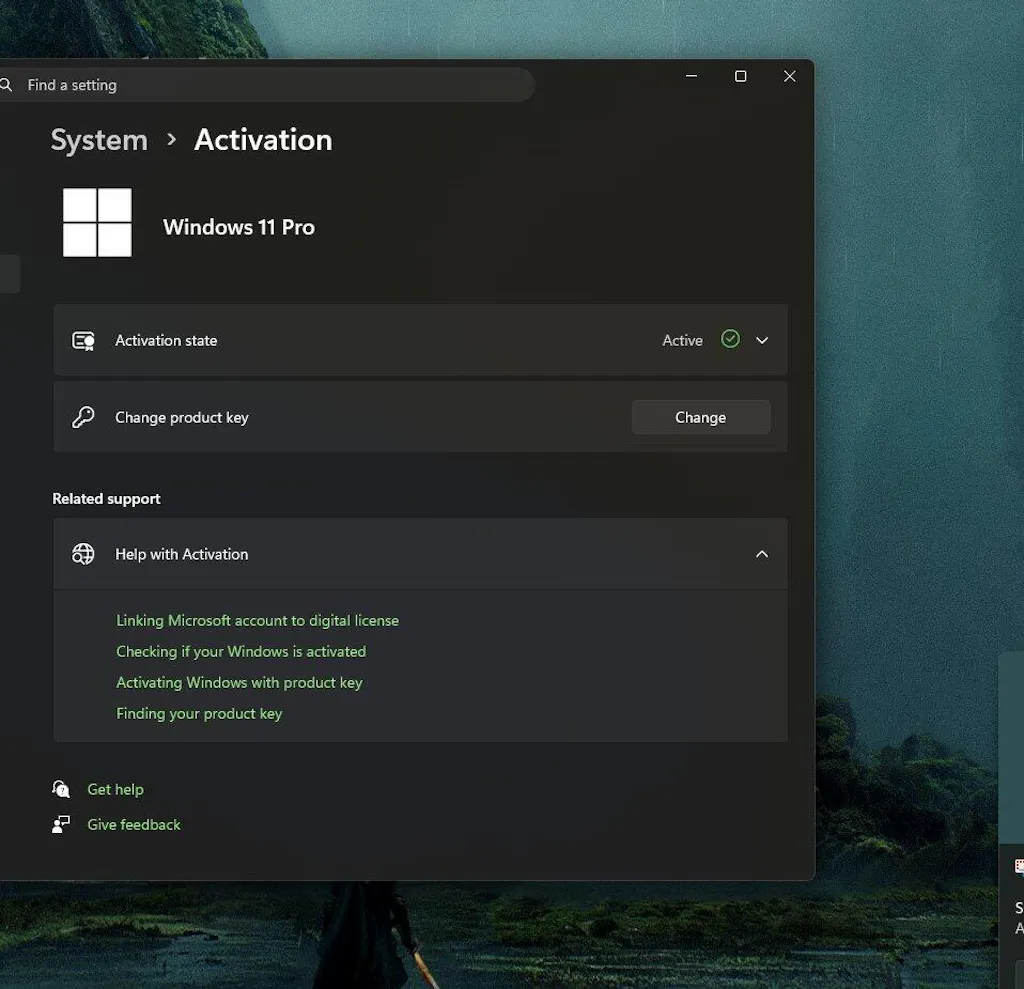Collapse the Help with Activation section
Image resolution: width=1024 pixels, height=989 pixels.
pyautogui.click(x=762, y=554)
